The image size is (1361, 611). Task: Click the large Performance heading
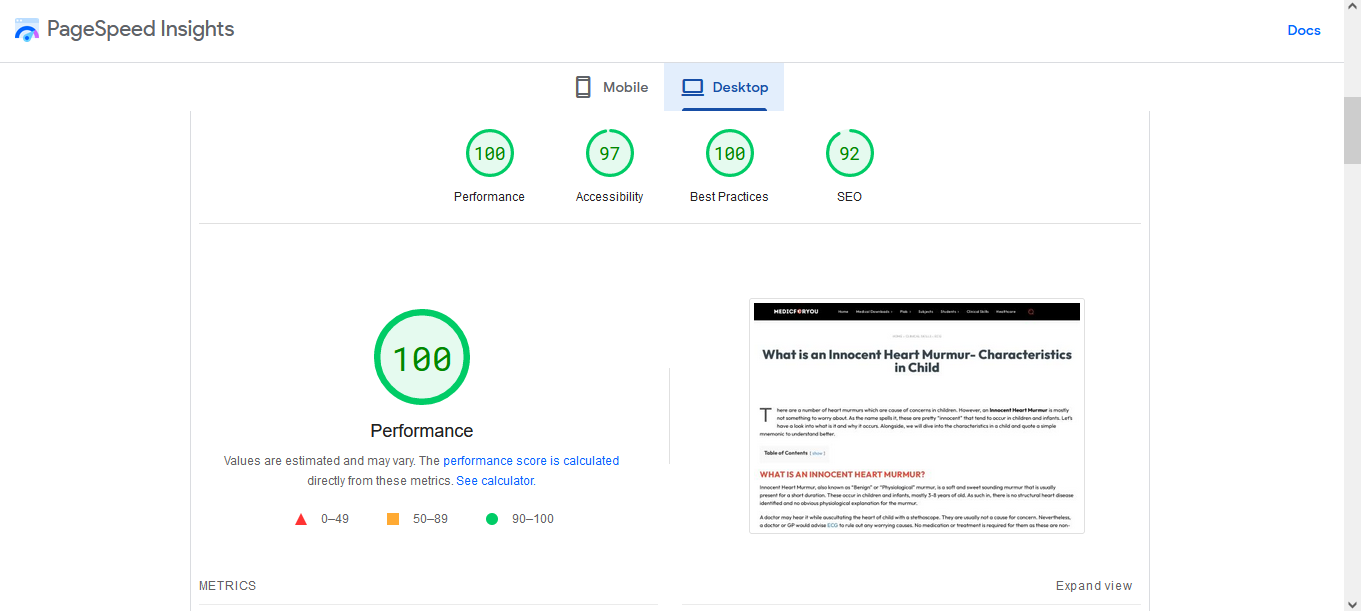click(422, 431)
